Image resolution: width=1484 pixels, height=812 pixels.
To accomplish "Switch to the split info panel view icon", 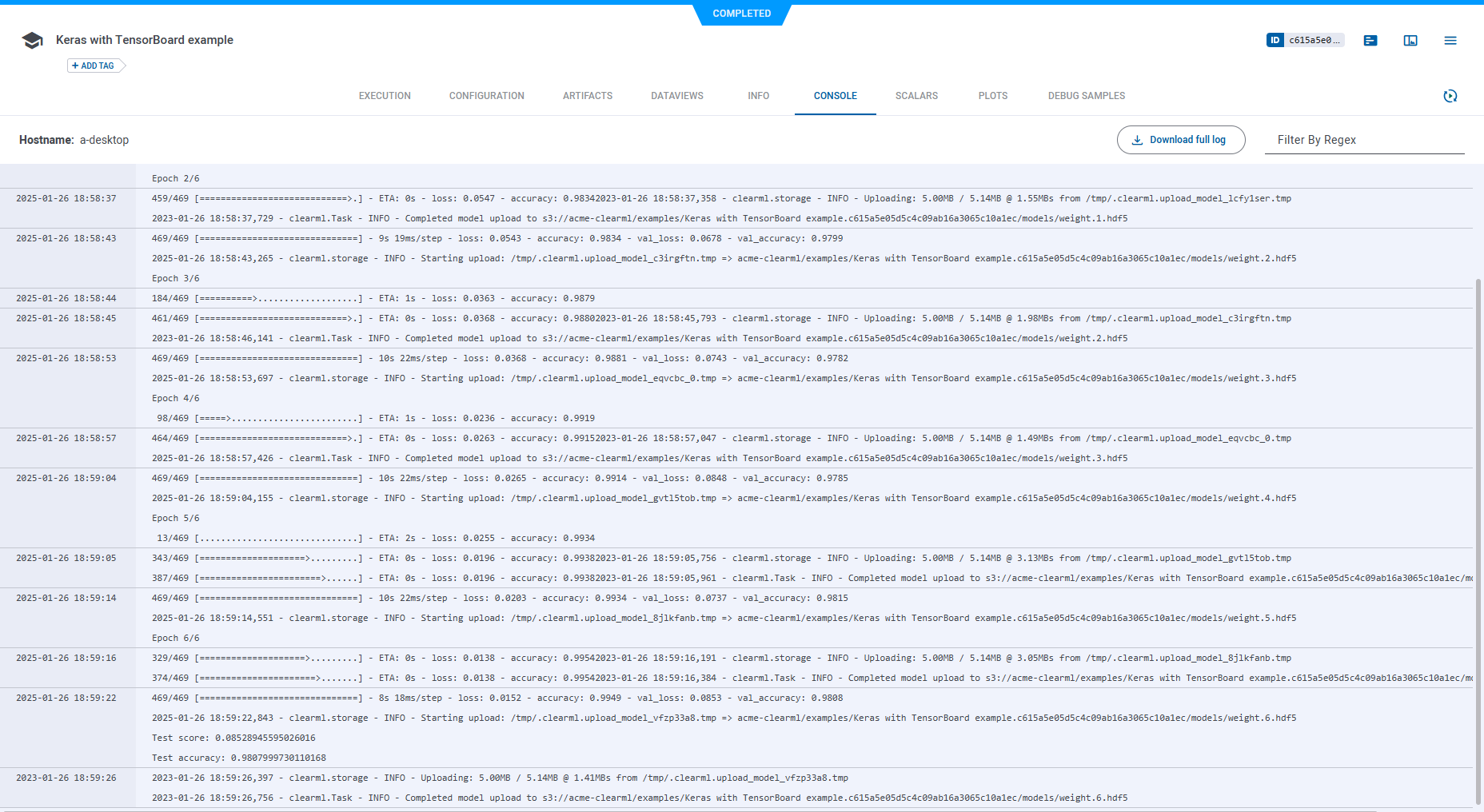I will [1410, 41].
